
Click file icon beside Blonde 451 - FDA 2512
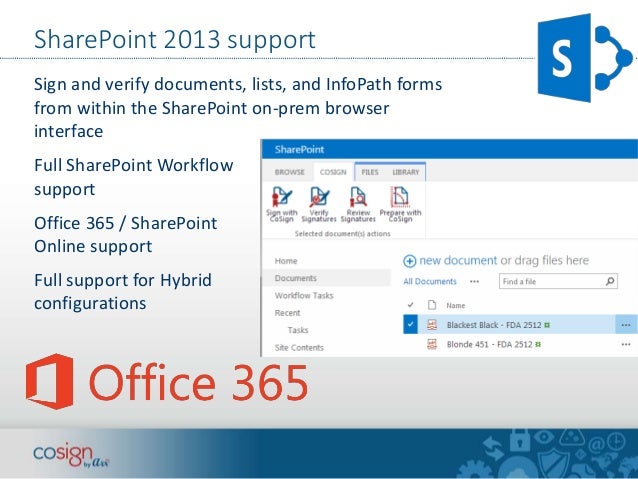432,344
